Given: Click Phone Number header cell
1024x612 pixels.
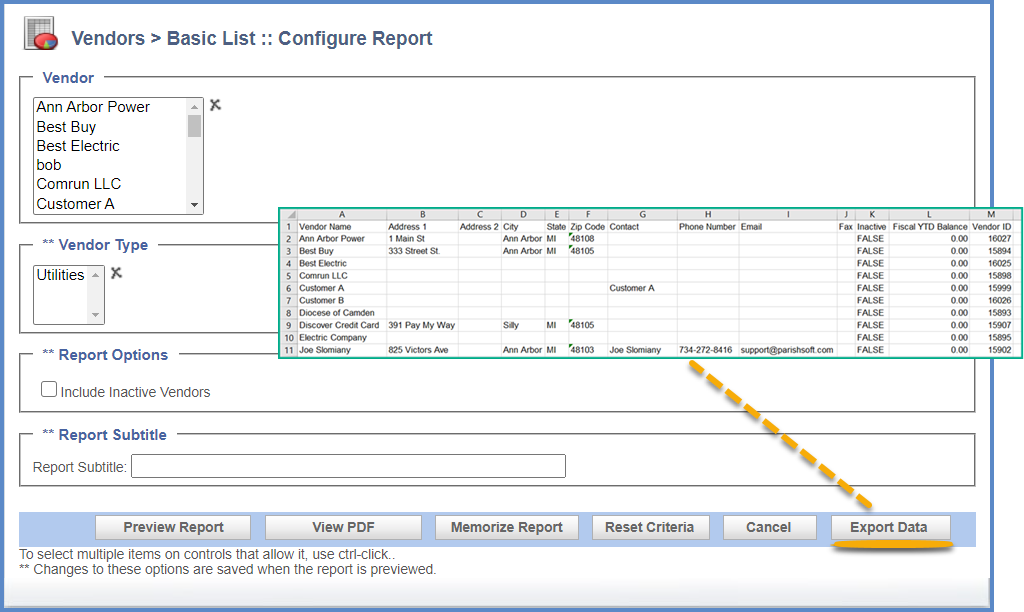Looking at the screenshot, I should point(708,227).
